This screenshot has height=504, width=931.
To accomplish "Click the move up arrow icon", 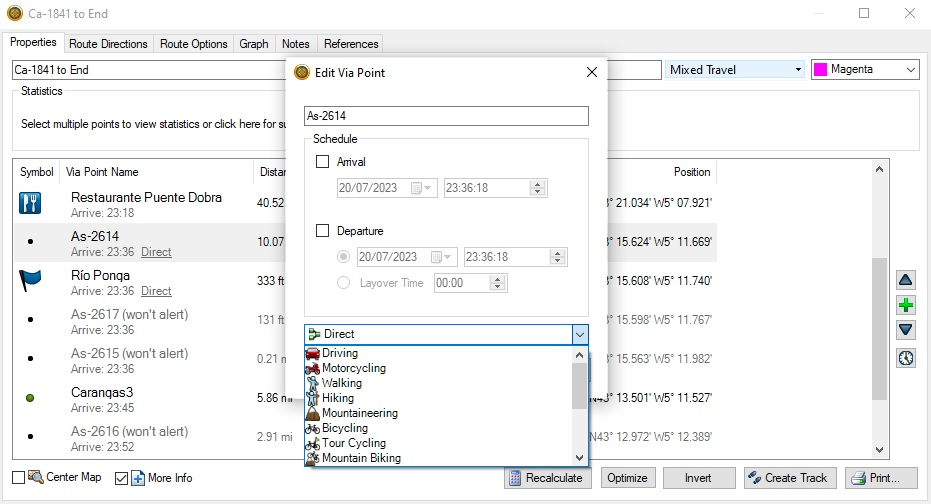I will click(906, 281).
